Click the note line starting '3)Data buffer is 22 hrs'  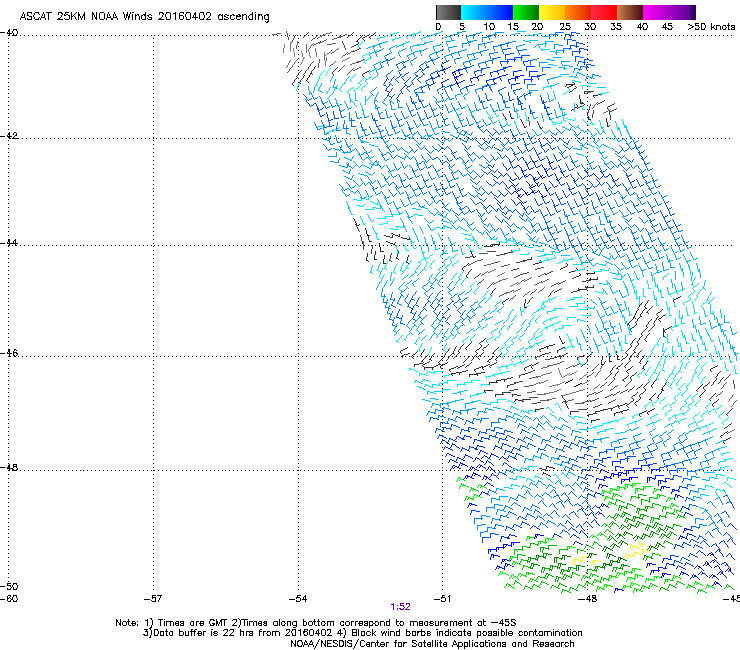[362, 633]
